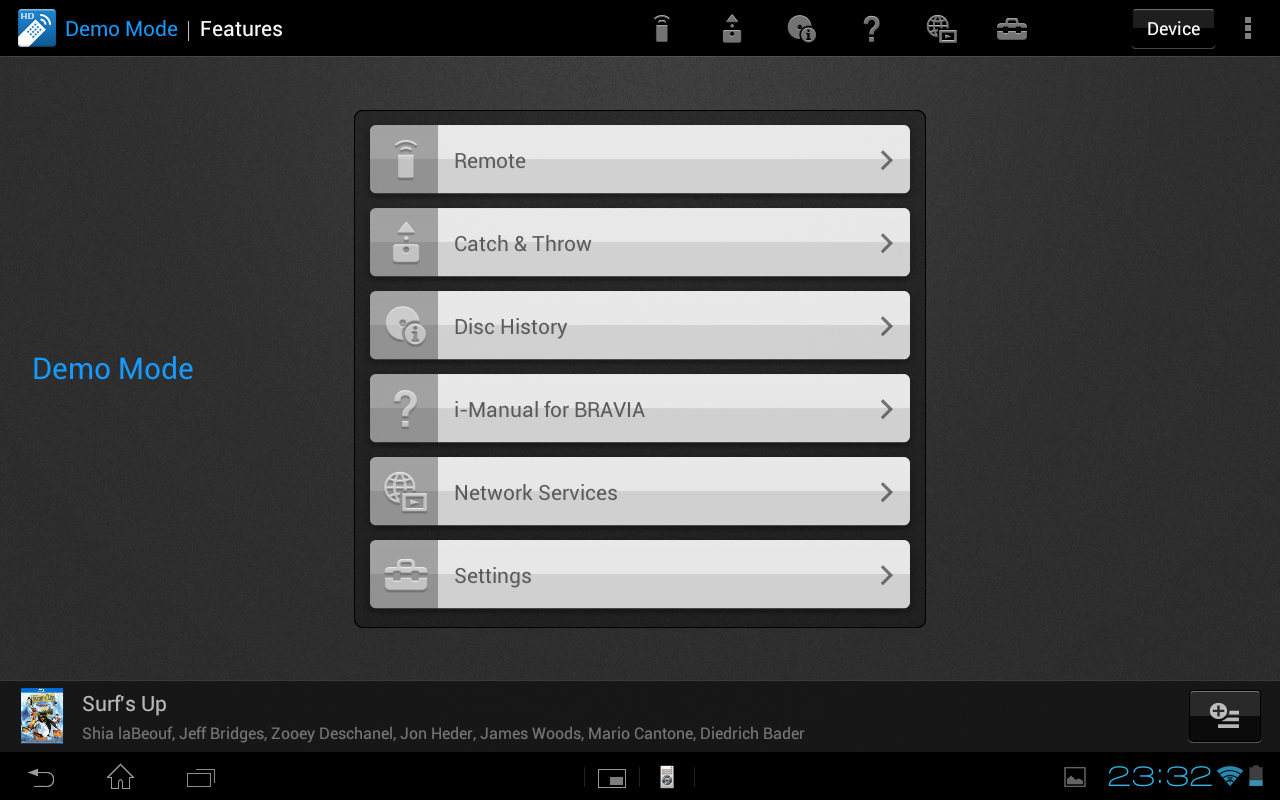Tap the small screen icon in navigation bar
Viewport: 1280px width, 800px height.
pos(612,778)
